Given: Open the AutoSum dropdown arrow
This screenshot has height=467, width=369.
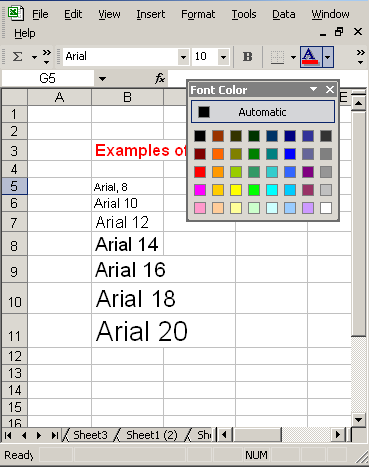Looking at the screenshot, I should coord(34,57).
